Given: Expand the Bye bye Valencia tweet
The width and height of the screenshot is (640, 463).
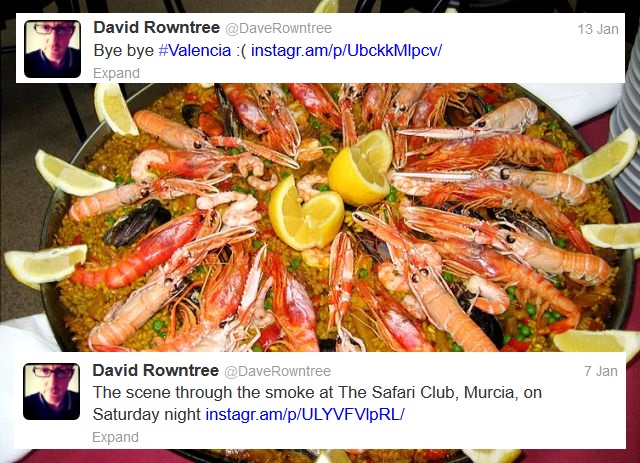Looking at the screenshot, I should [x=116, y=73].
